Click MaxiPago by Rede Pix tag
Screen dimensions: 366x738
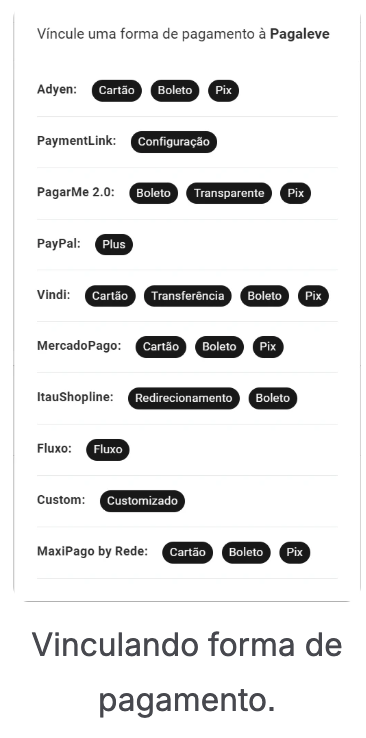pyautogui.click(x=295, y=552)
